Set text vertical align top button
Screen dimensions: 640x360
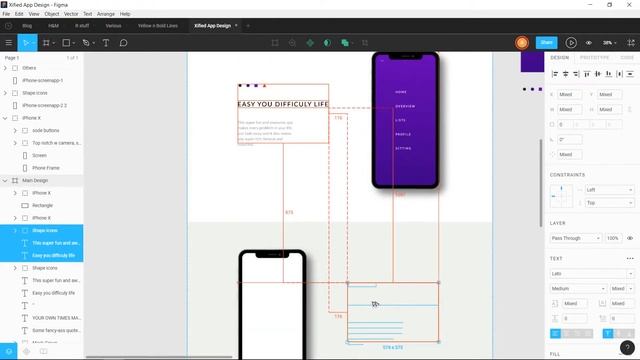(x=608, y=333)
